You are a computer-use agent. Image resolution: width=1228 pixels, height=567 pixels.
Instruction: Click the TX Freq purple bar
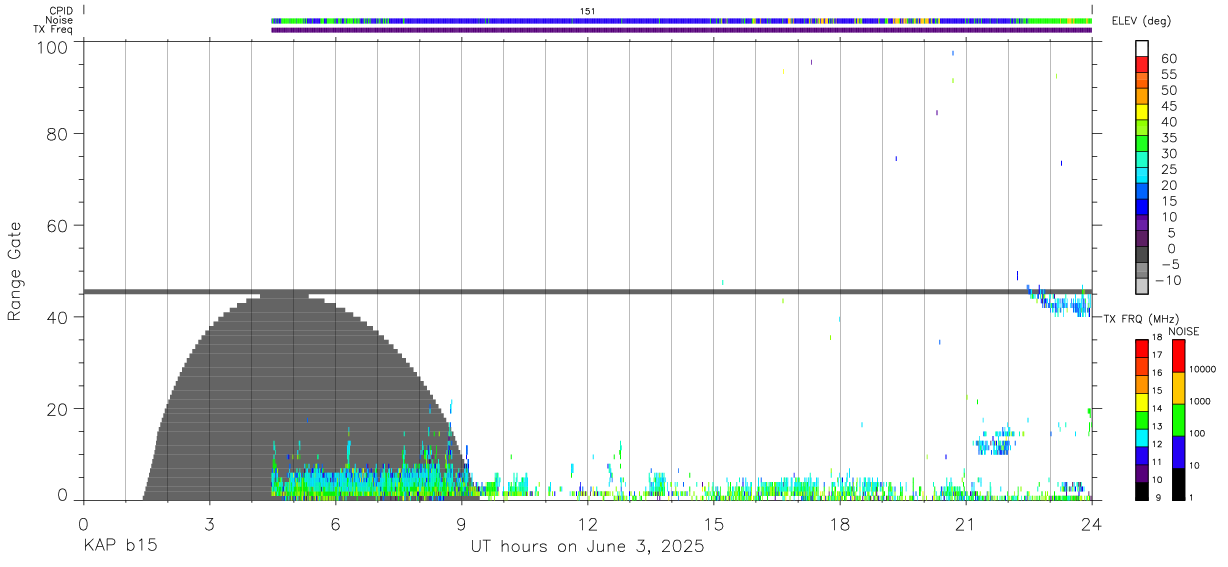pos(681,30)
